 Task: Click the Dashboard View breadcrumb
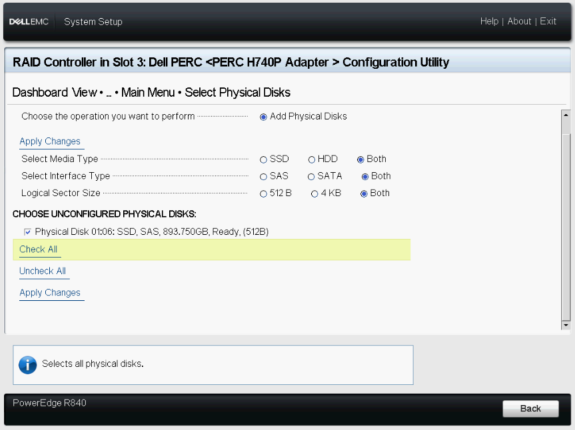coord(55,93)
